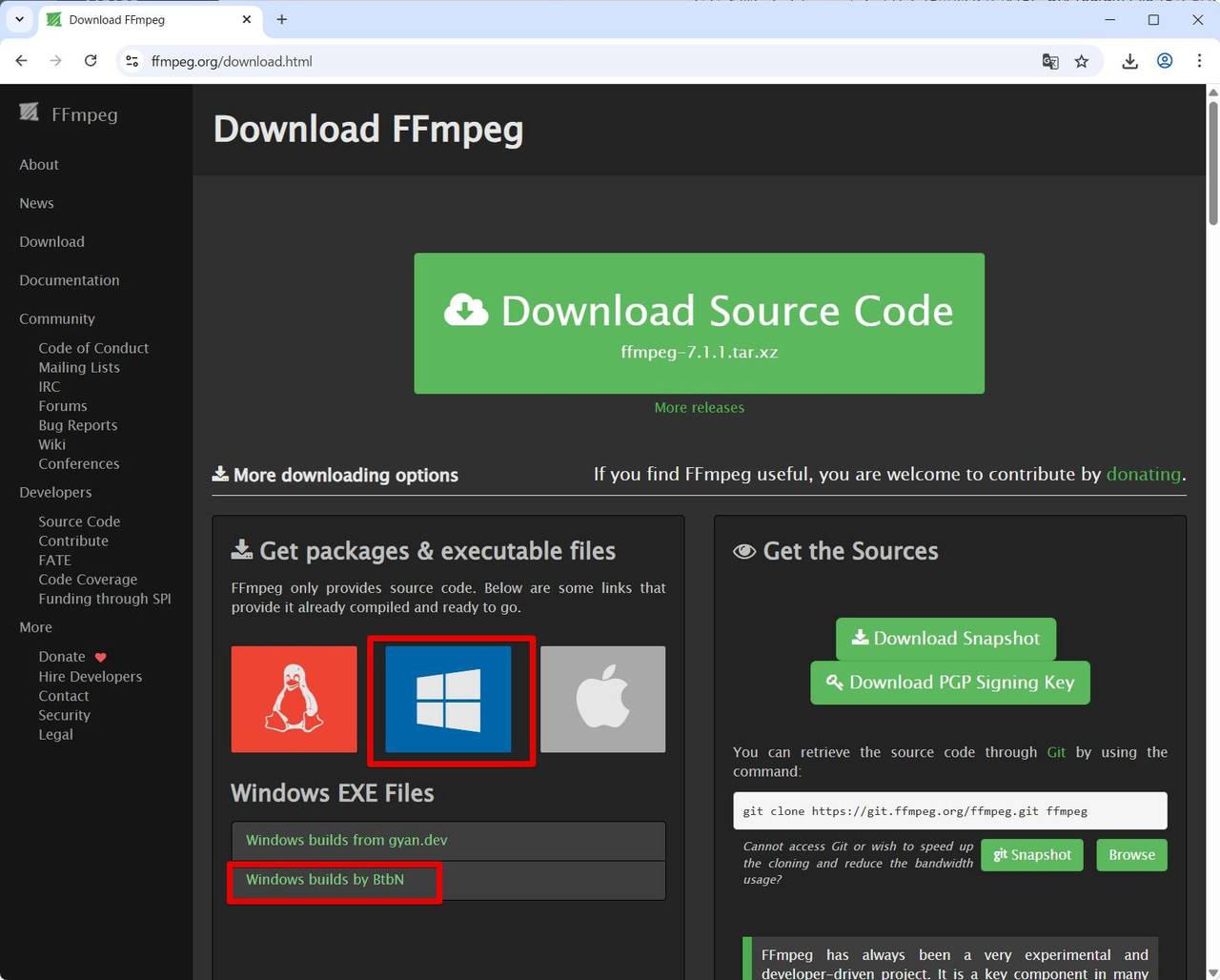The height and width of the screenshot is (980, 1220).
Task: Close the Download FFmpeg tab
Action: (247, 19)
